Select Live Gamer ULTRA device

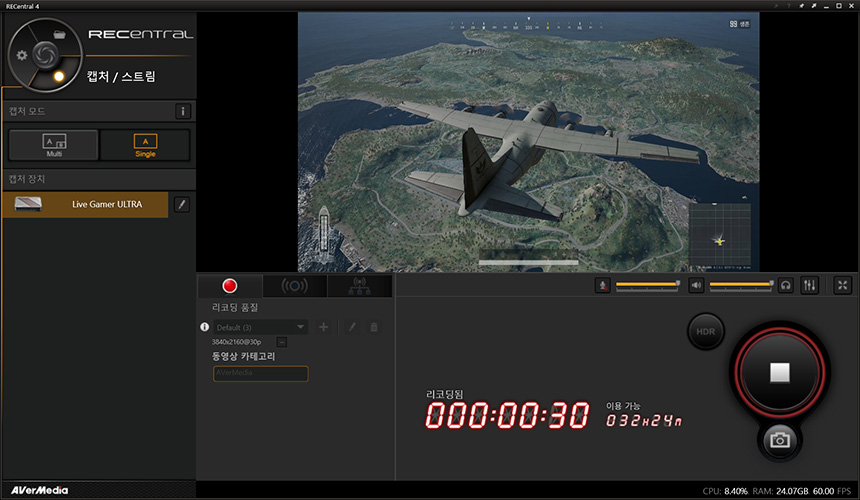86,204
